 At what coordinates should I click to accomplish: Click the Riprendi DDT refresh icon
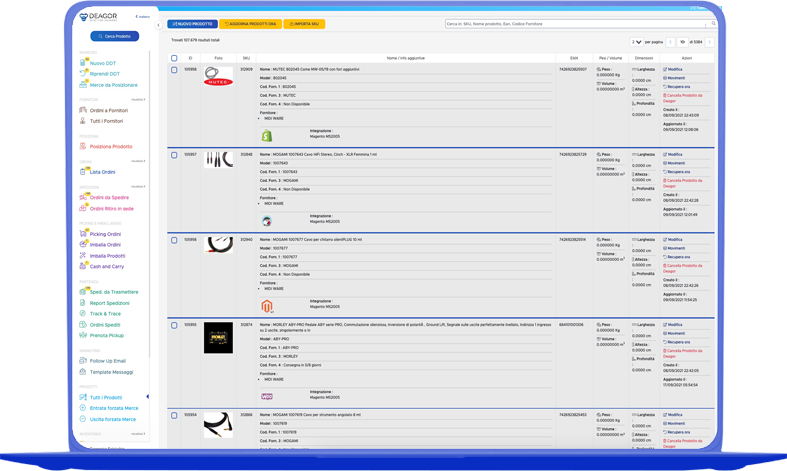[x=83, y=73]
